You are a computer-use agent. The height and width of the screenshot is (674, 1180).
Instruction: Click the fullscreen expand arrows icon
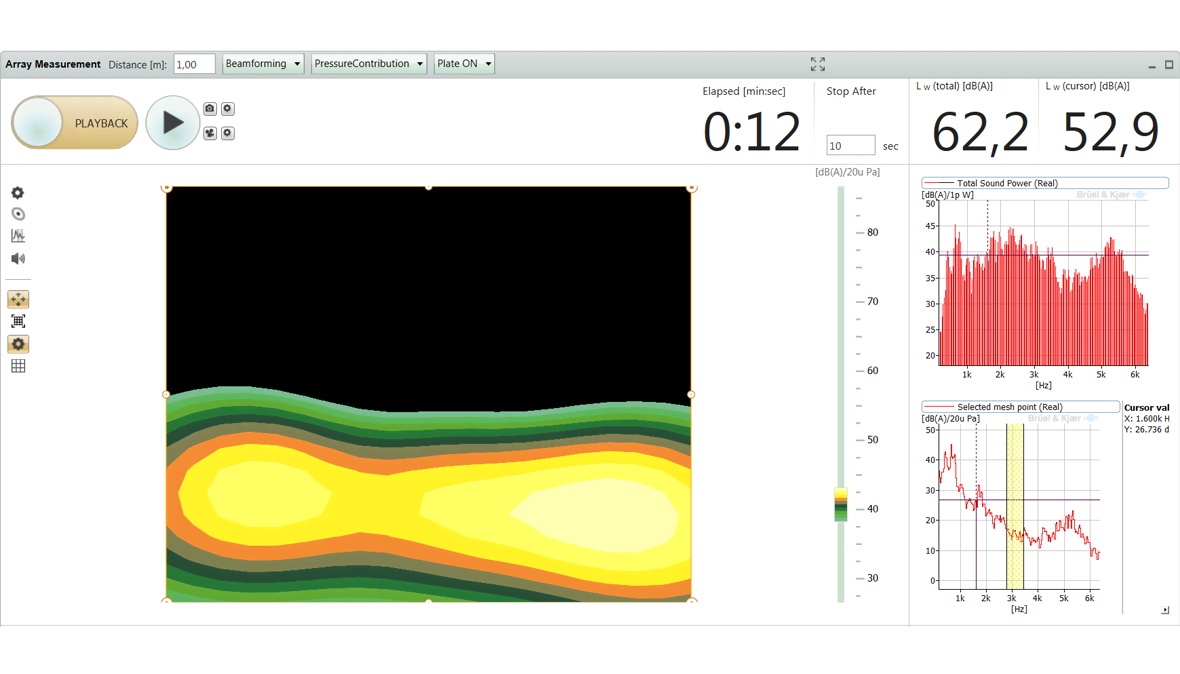(817, 64)
